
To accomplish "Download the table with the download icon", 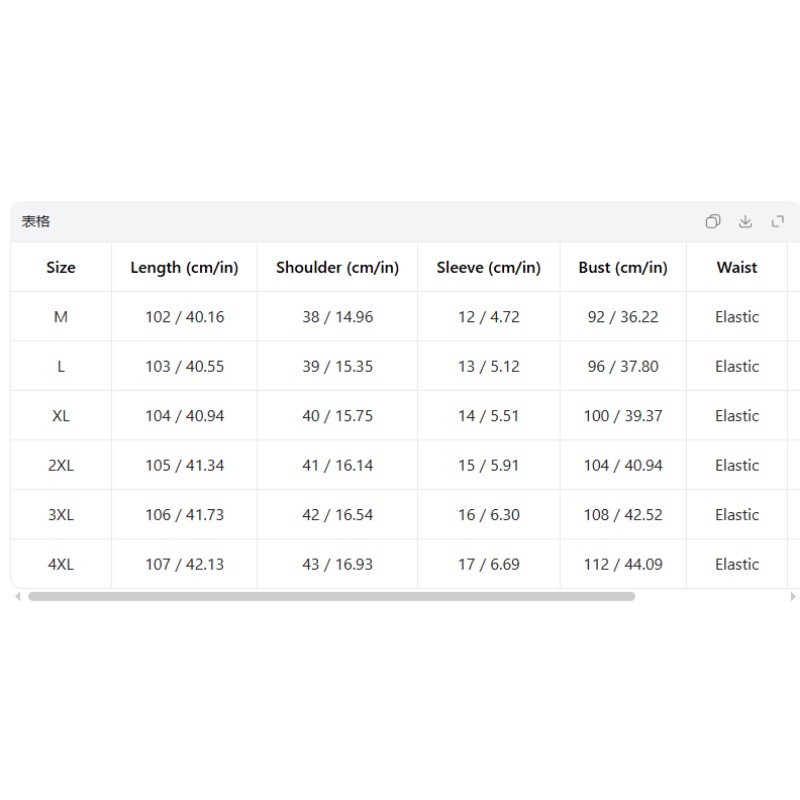I will (x=745, y=221).
